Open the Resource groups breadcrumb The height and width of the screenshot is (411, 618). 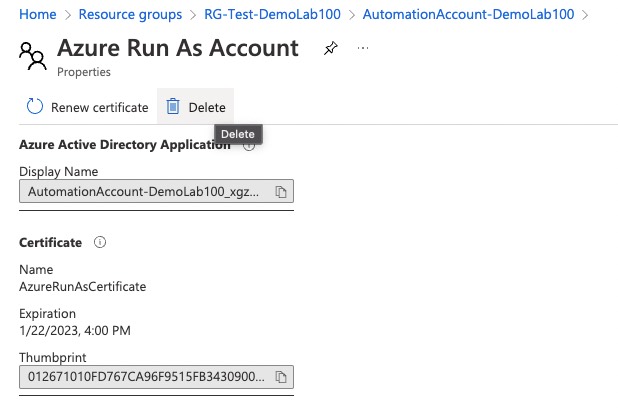point(130,15)
